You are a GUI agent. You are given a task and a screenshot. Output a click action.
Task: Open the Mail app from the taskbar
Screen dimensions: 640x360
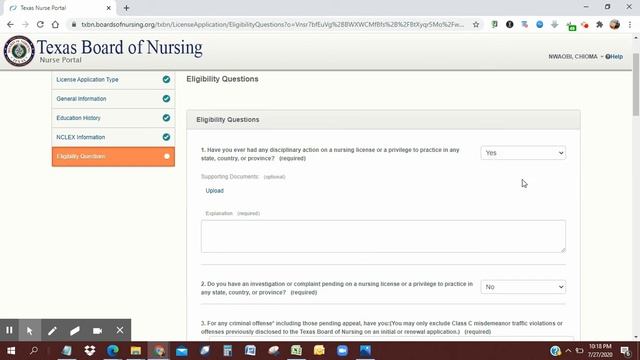coord(182,351)
